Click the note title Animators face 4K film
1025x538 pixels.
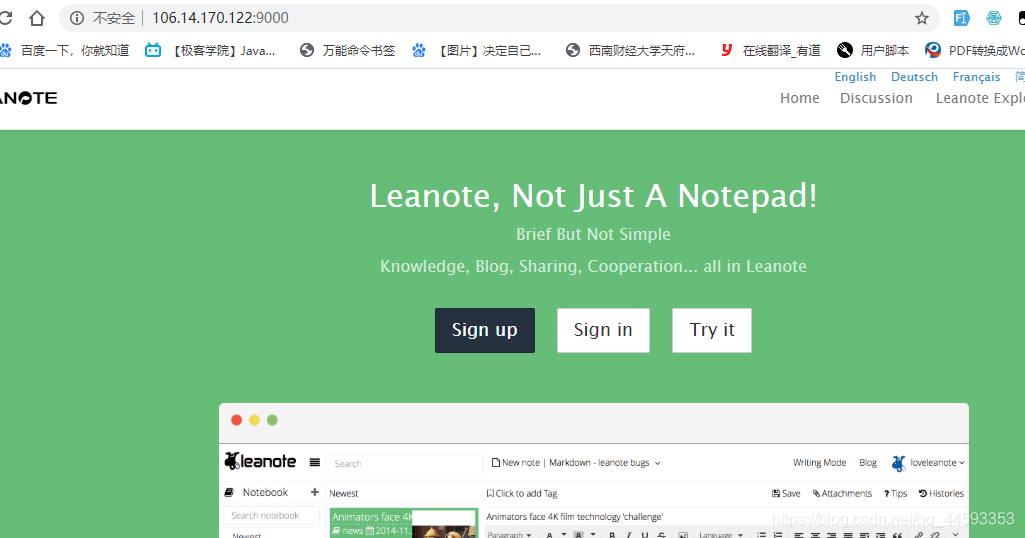click(x=575, y=516)
